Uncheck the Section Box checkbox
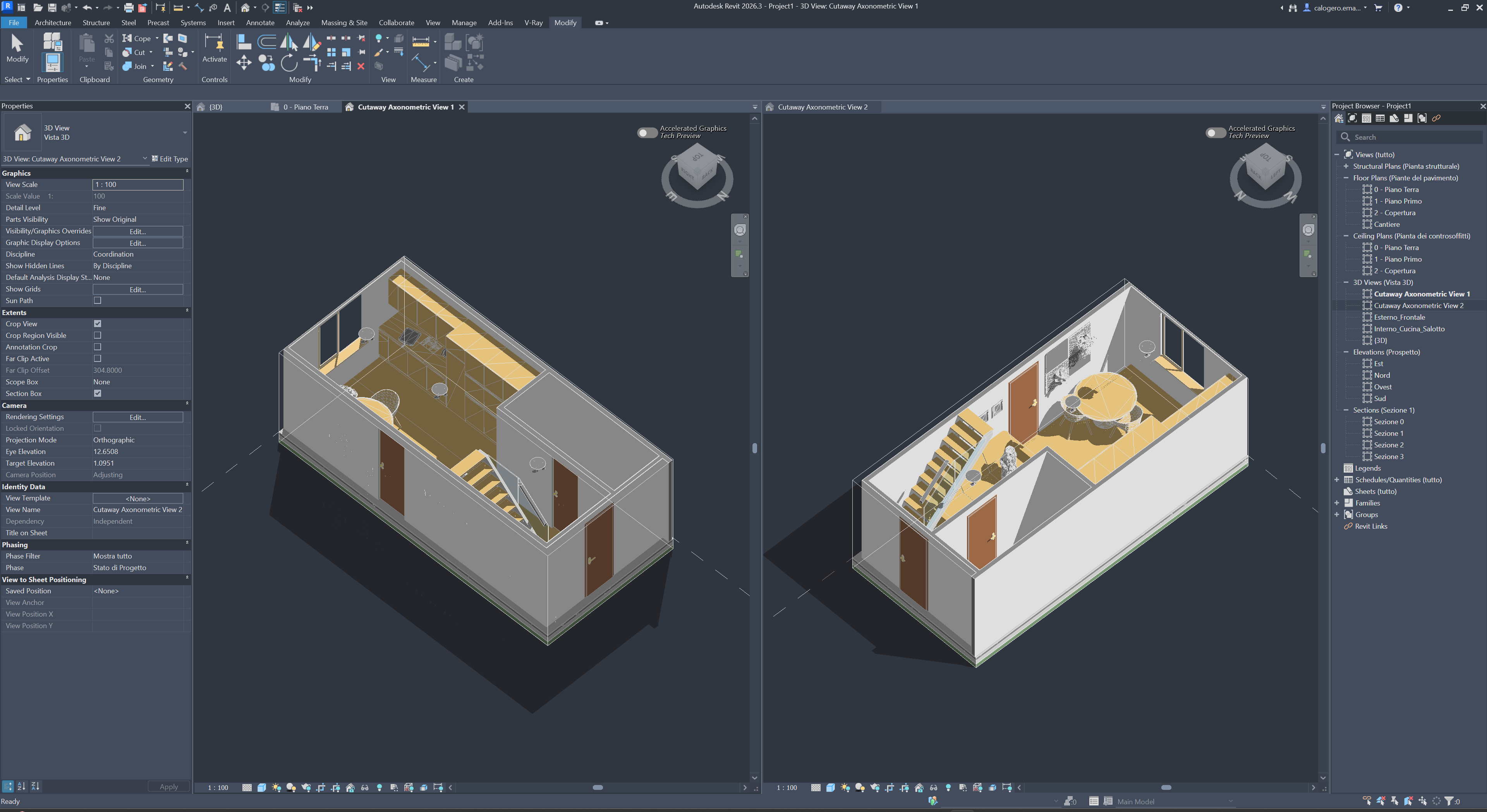The image size is (1487, 812). (98, 394)
